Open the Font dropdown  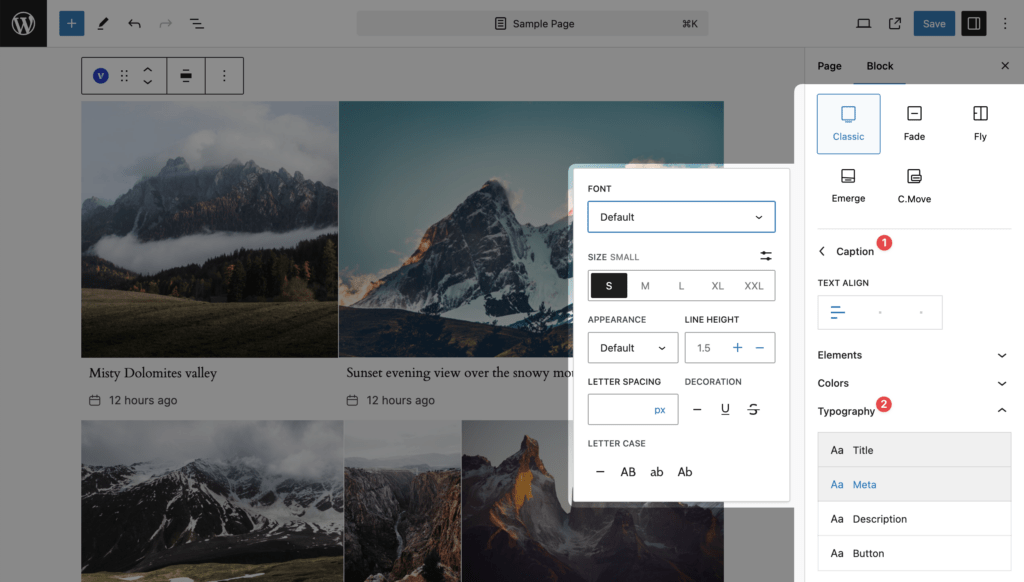[x=681, y=217]
